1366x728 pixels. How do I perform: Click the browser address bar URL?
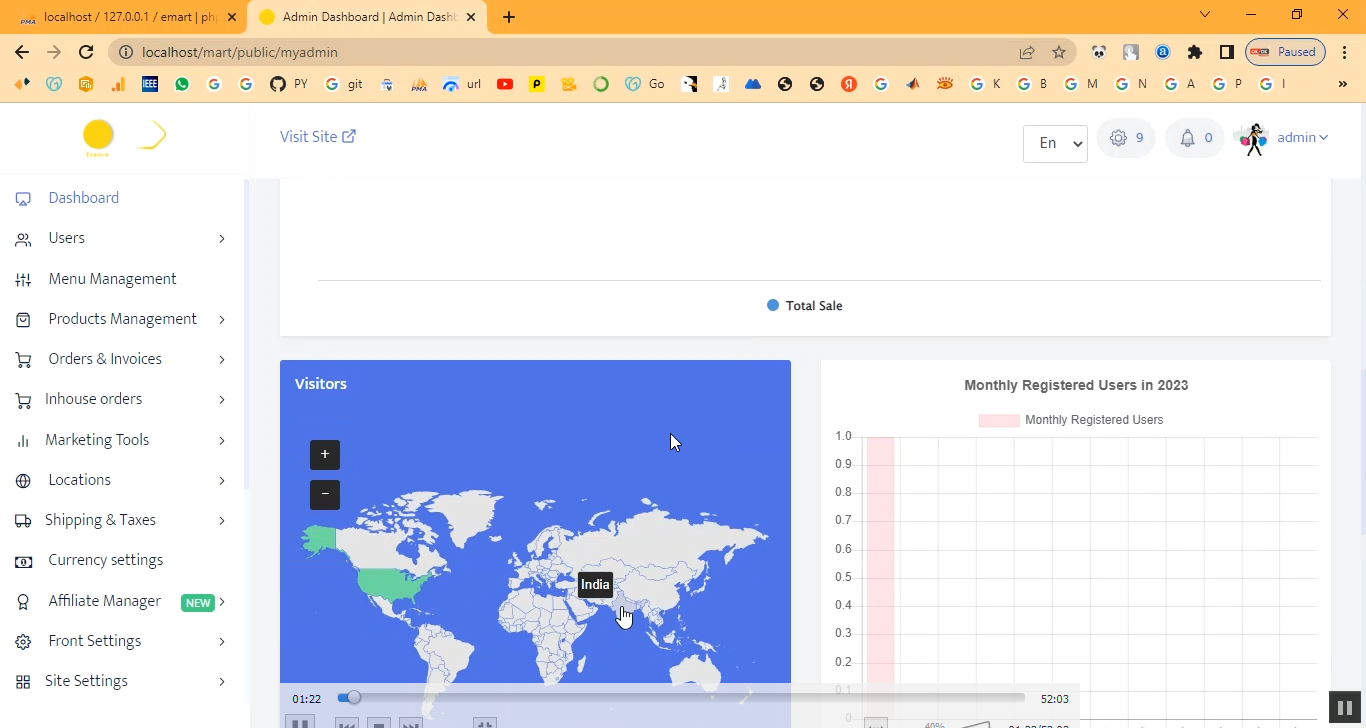pyautogui.click(x=240, y=52)
